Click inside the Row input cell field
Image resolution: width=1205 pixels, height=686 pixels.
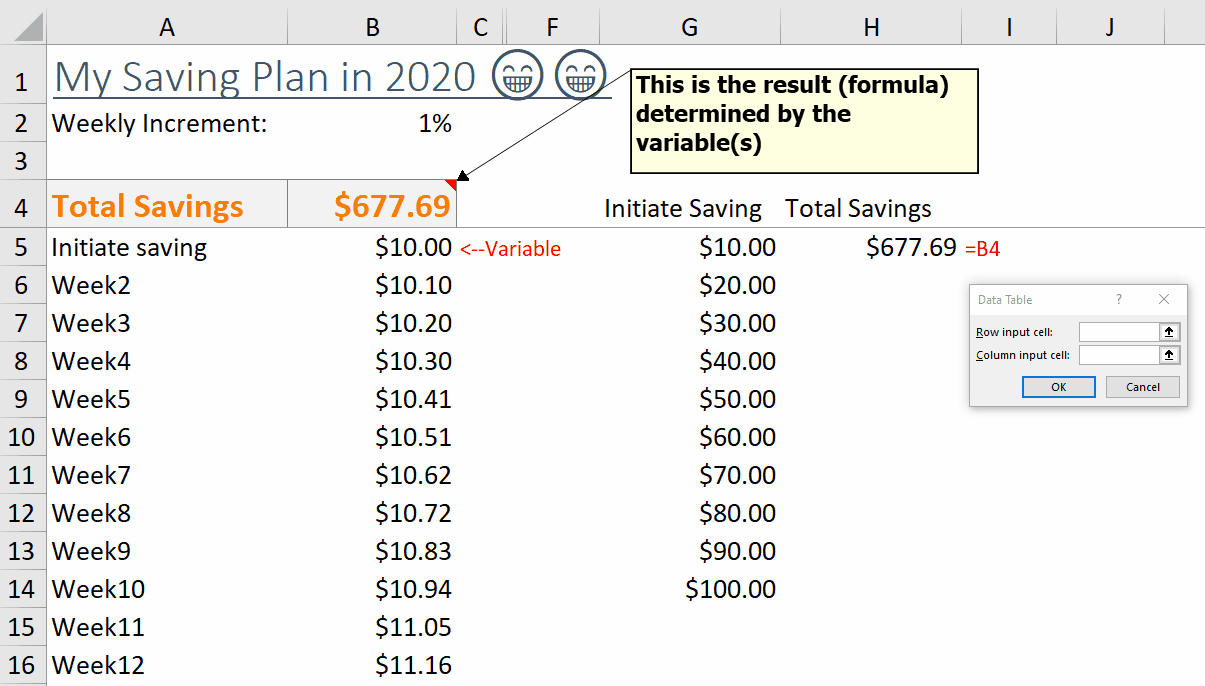coord(1118,332)
